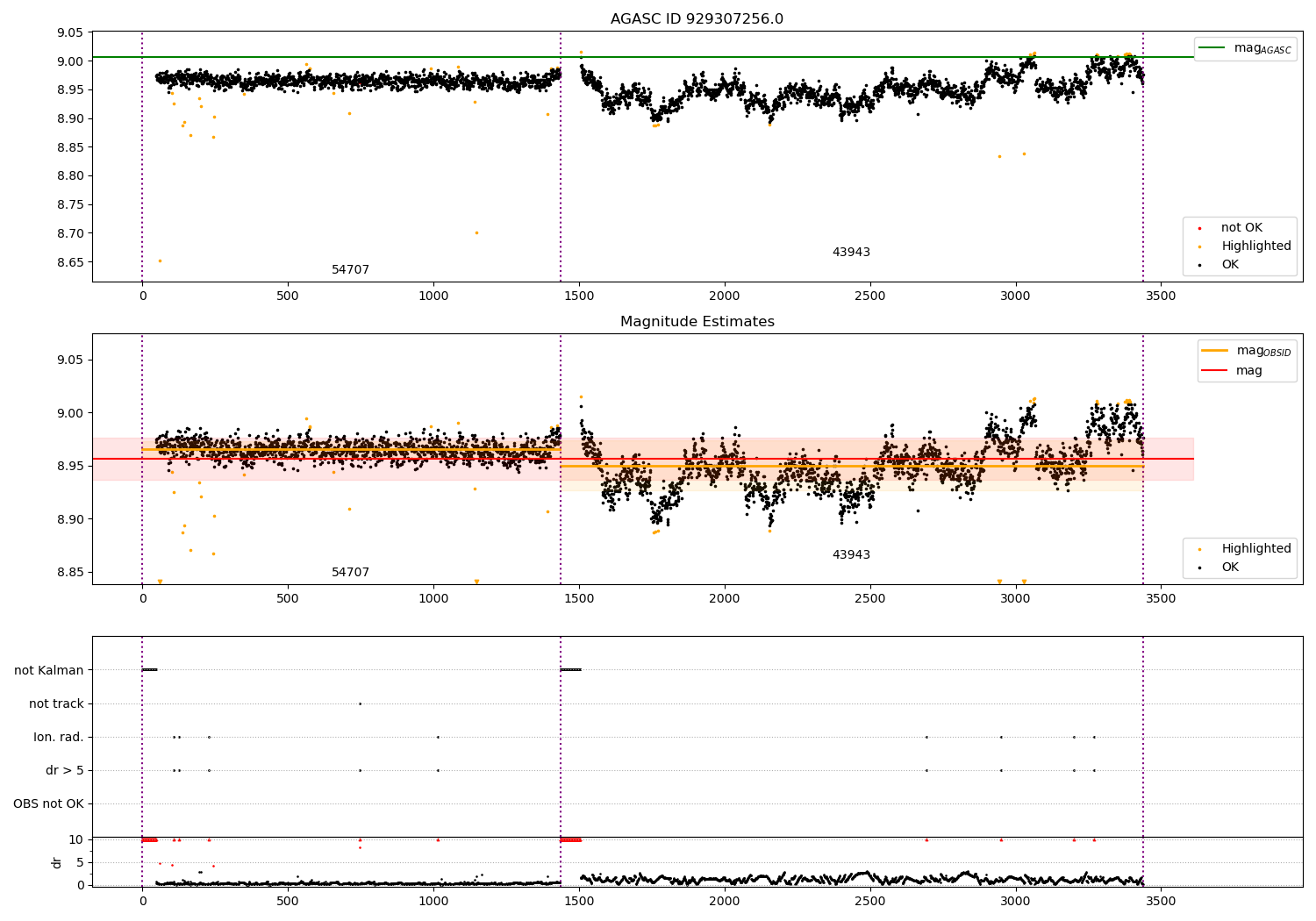Click '9.05' y-axis tick of Magnitude Estimates plot
Image resolution: width=1316 pixels, height=921 pixels.
click(69, 361)
